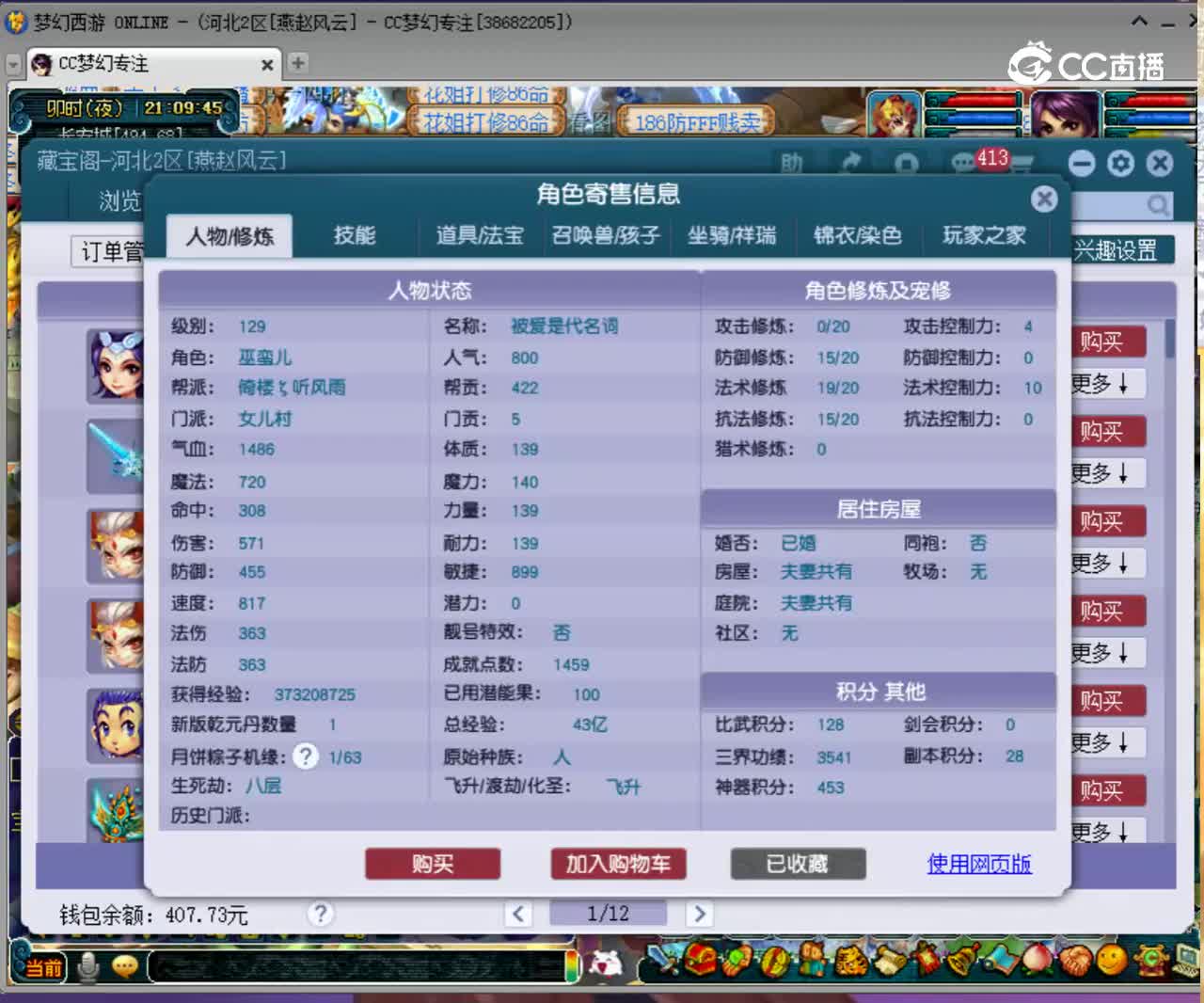Open the blue-haired boy listing thumbnail
Screen dimensions: 1204x1003
click(115, 724)
